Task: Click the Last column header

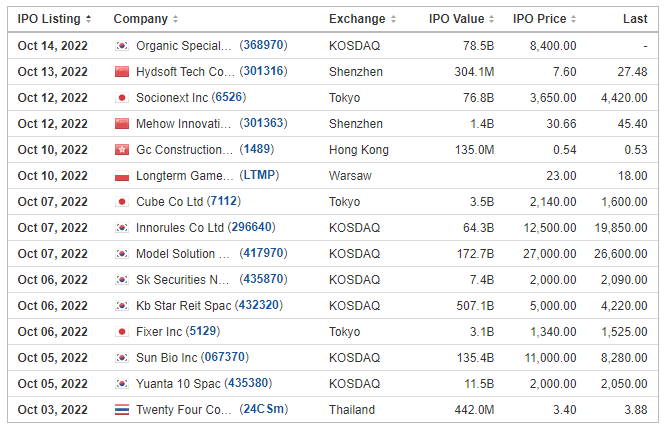Action: 635,19
